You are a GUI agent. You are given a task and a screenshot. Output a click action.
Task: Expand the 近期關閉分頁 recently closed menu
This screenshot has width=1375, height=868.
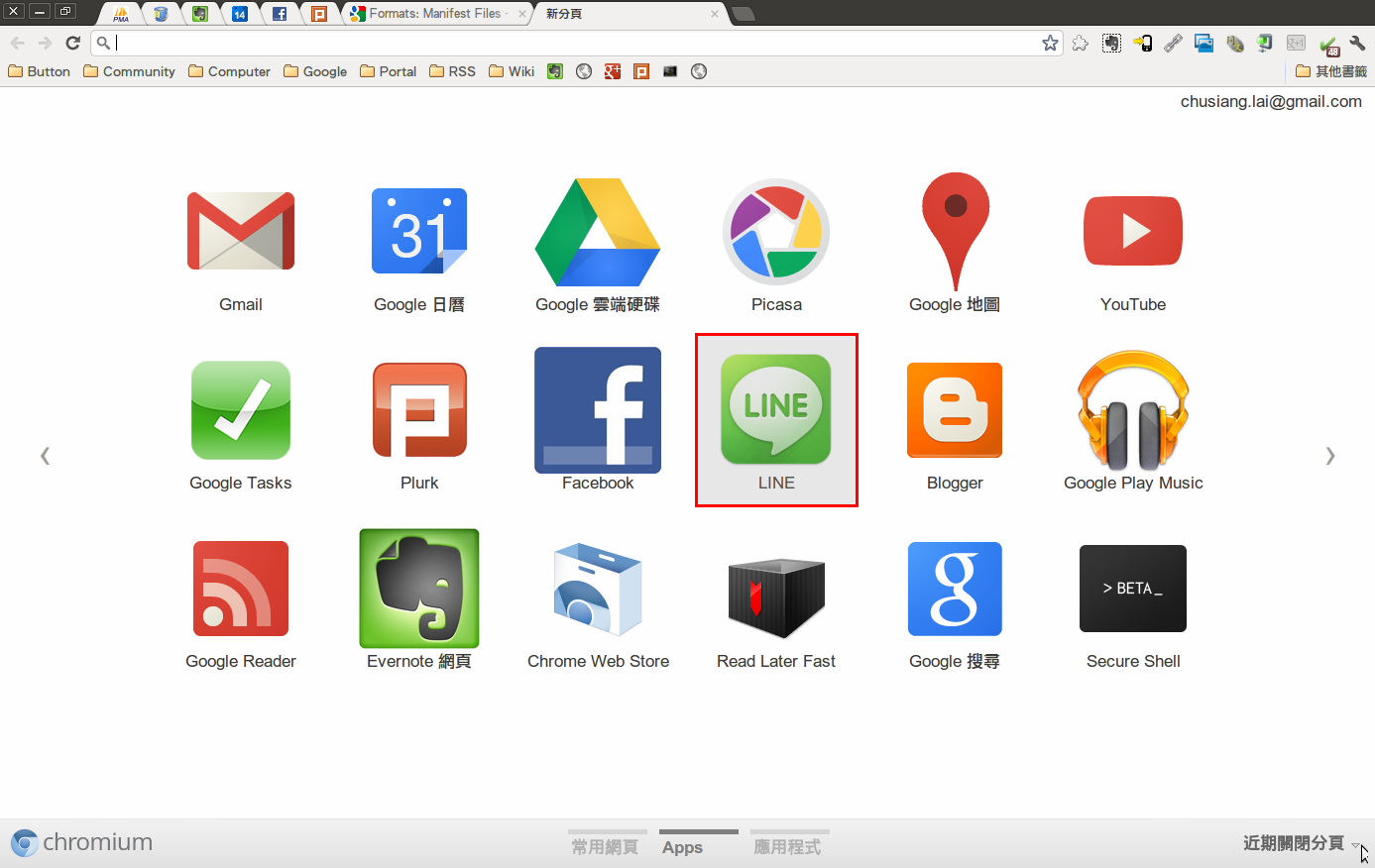[1301, 843]
